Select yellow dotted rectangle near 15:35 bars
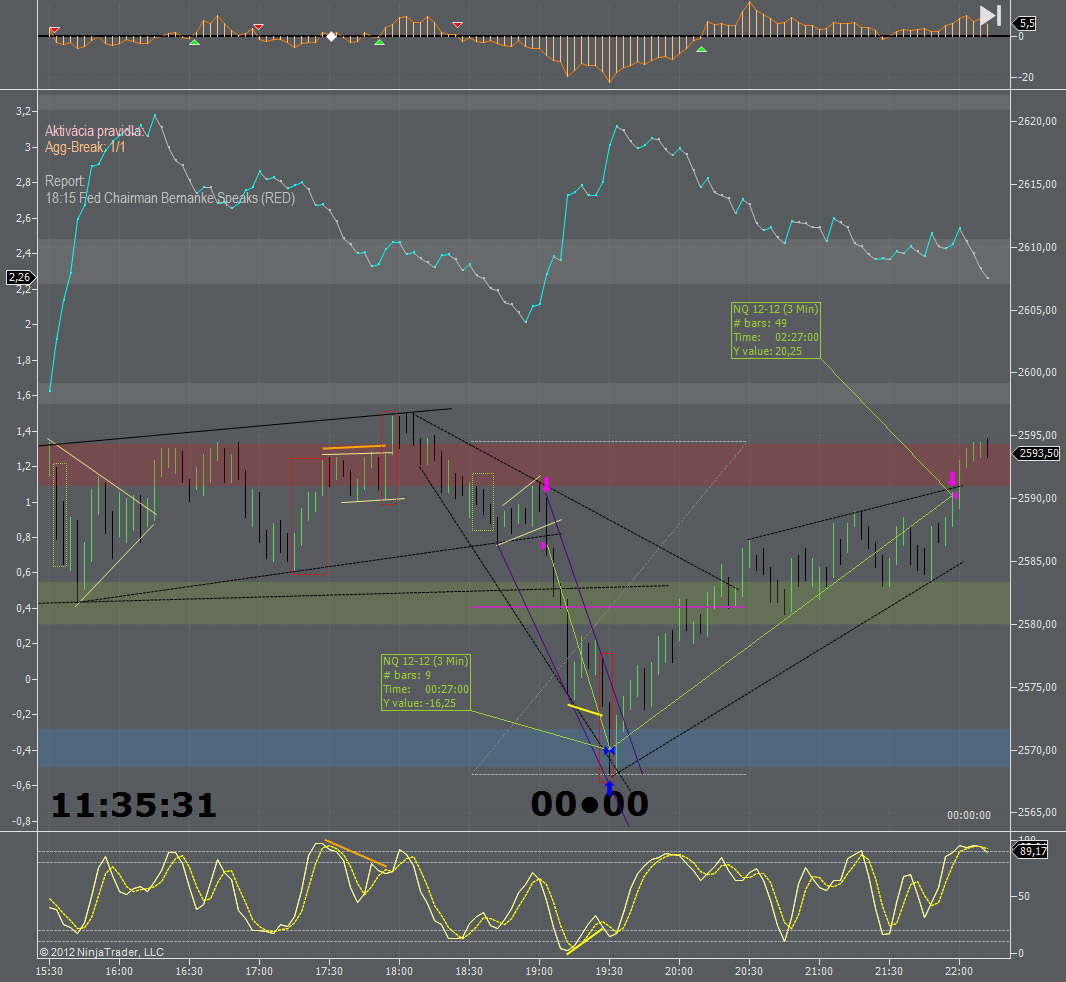Screen dimensions: 1066x982 (60, 515)
